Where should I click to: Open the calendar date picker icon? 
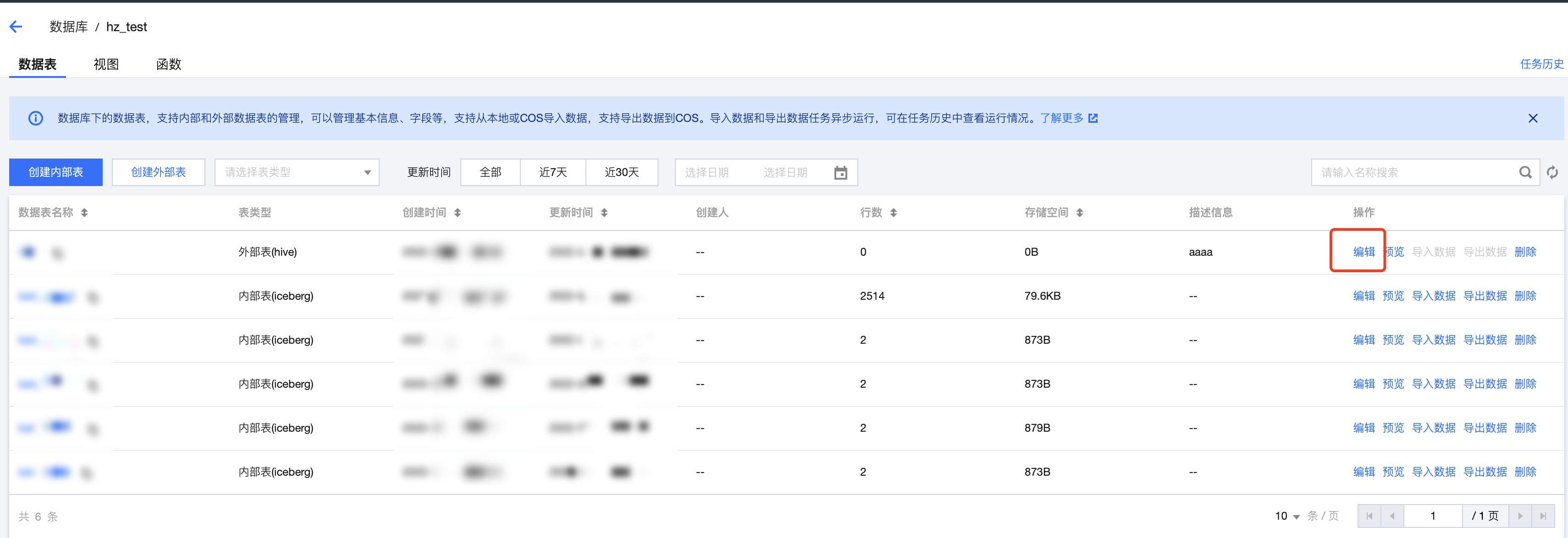click(x=840, y=172)
